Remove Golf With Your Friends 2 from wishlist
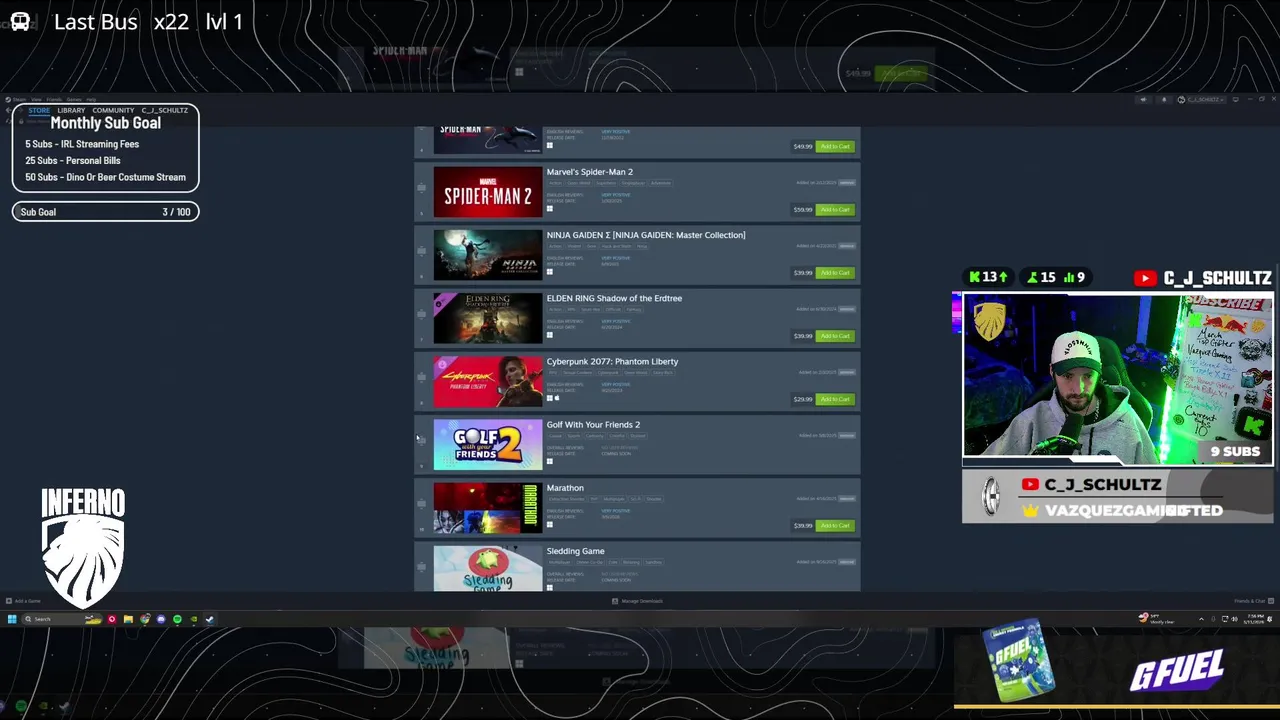The image size is (1280, 720). coord(847,436)
